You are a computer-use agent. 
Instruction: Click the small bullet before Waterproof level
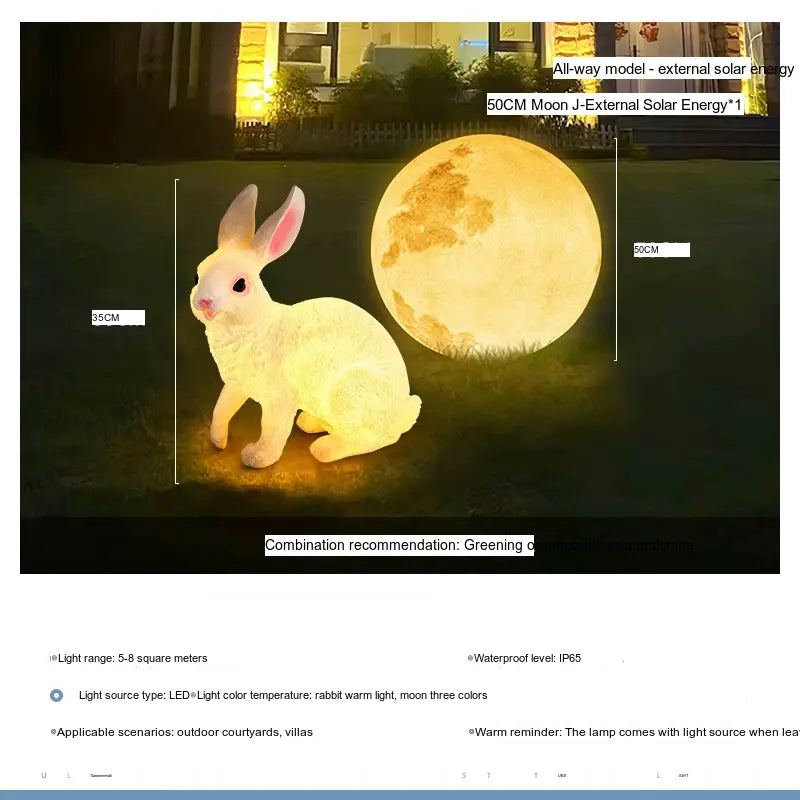pos(470,659)
